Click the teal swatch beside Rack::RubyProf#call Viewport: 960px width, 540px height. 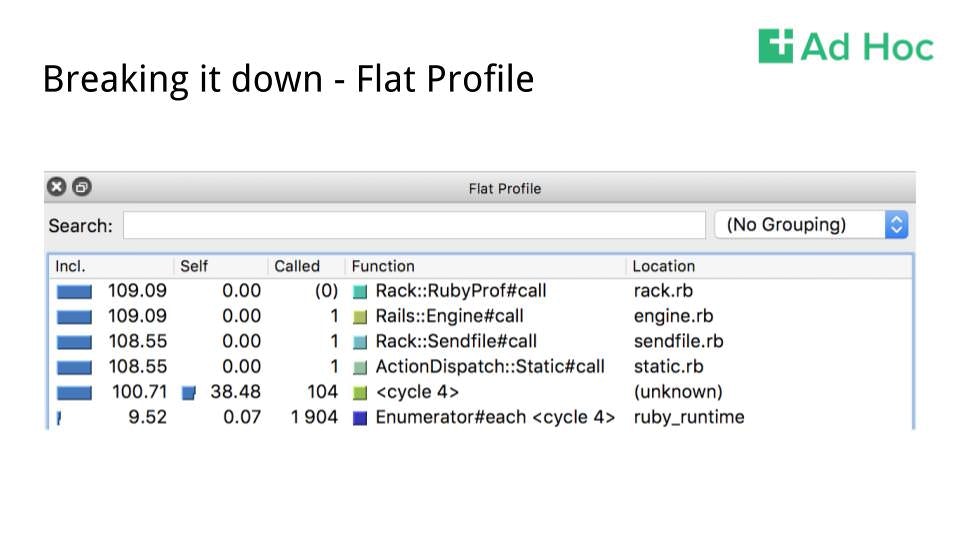click(x=360, y=292)
